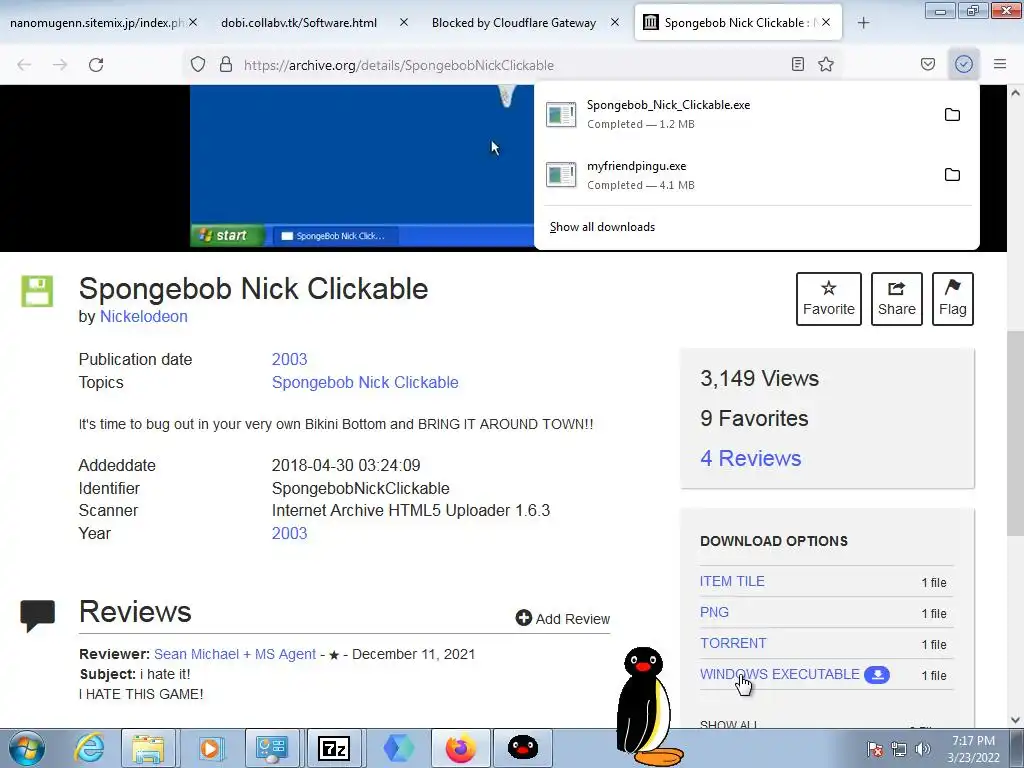Show myfriendpingu.exe in folder
The width and height of the screenshot is (1024, 768).
pos(952,174)
